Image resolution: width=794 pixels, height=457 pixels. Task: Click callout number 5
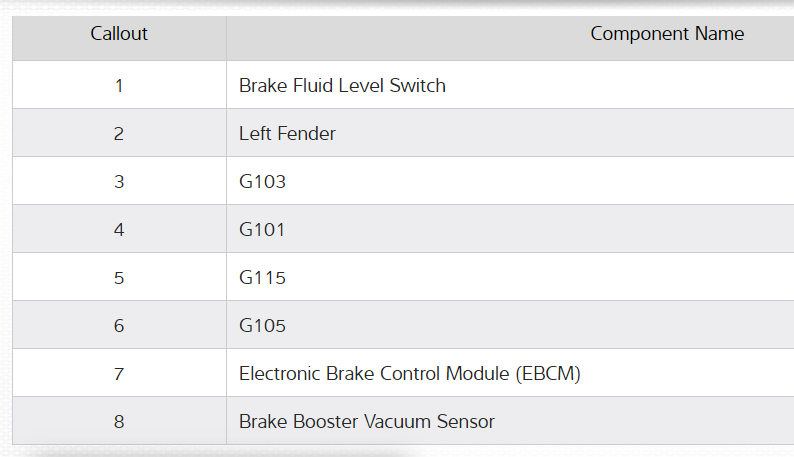coord(119,278)
